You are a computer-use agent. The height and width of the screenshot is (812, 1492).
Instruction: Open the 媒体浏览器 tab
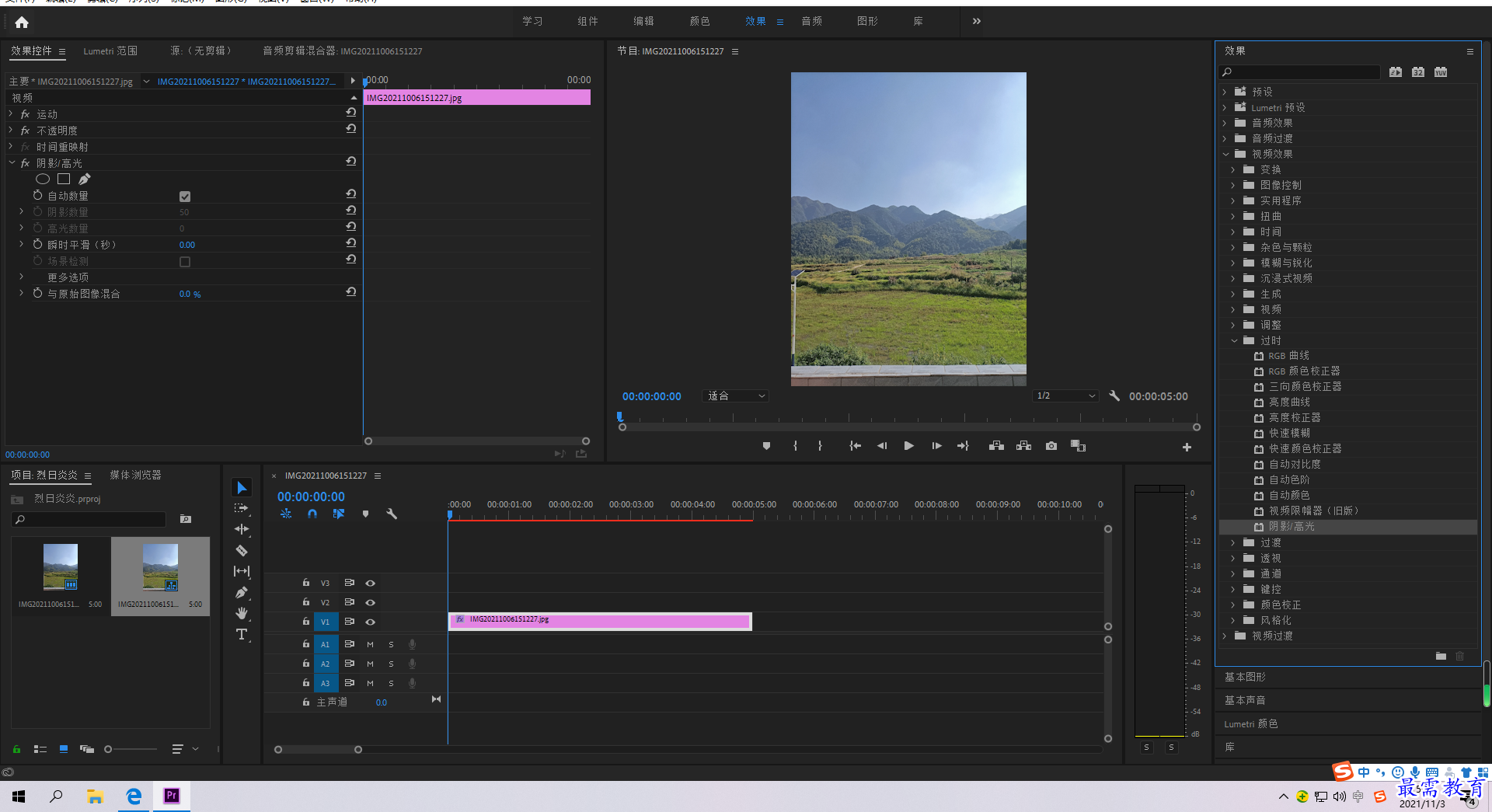(x=135, y=475)
